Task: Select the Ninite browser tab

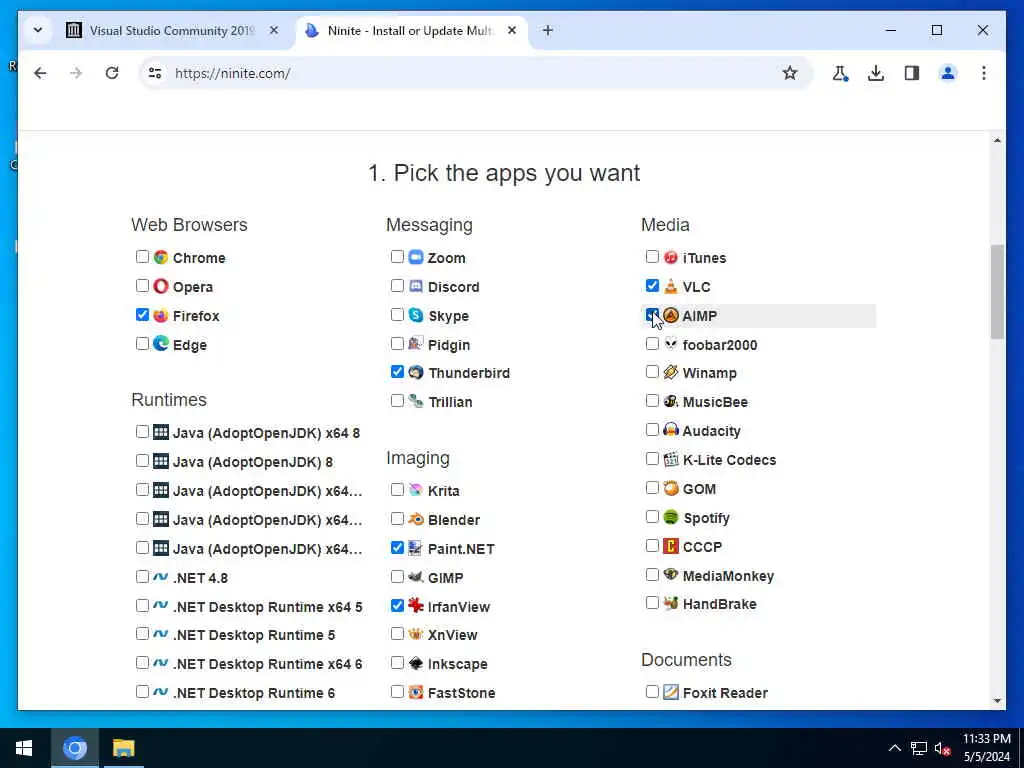Action: (411, 31)
